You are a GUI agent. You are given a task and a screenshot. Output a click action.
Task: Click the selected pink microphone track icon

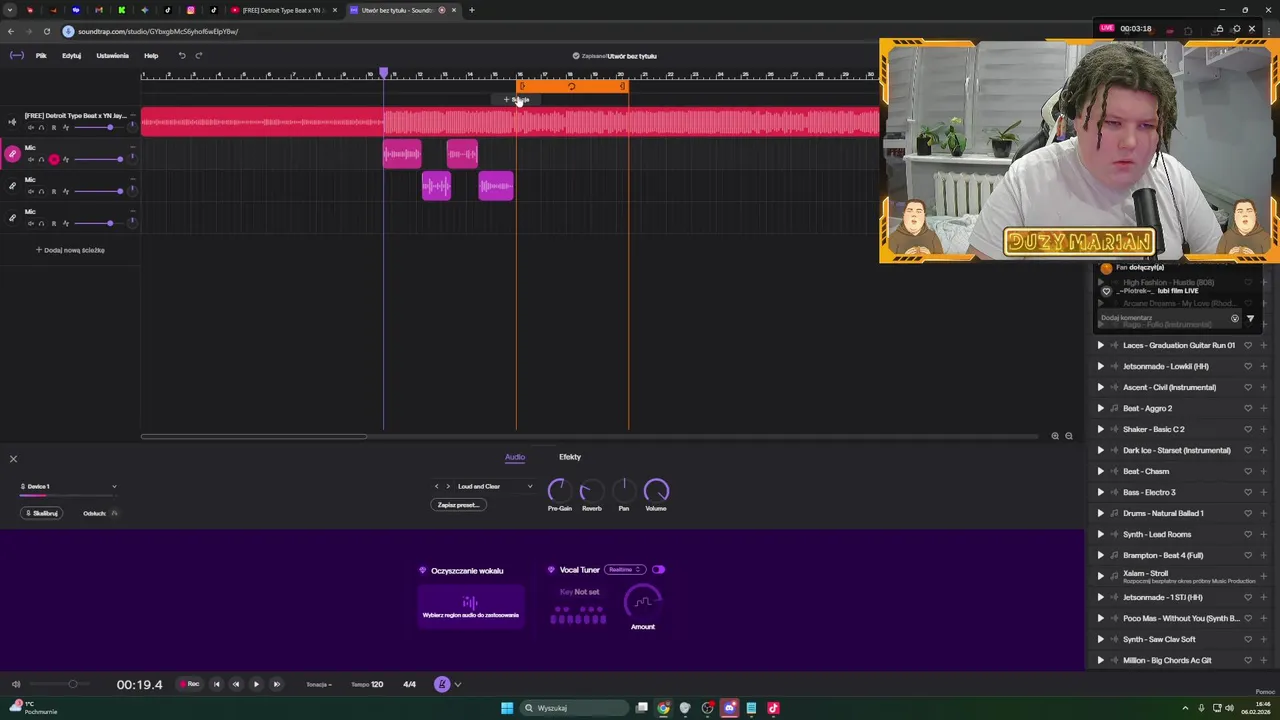tap(13, 153)
